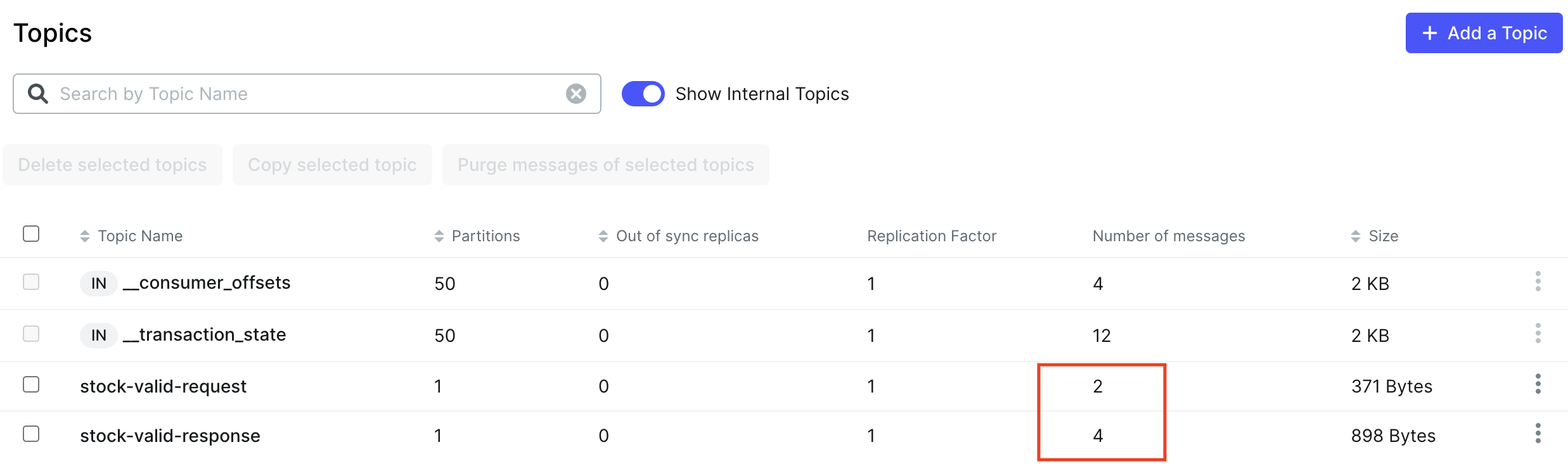Open the __consumer_offsets topic
Screen dimensions: 1568x466
tap(207, 282)
